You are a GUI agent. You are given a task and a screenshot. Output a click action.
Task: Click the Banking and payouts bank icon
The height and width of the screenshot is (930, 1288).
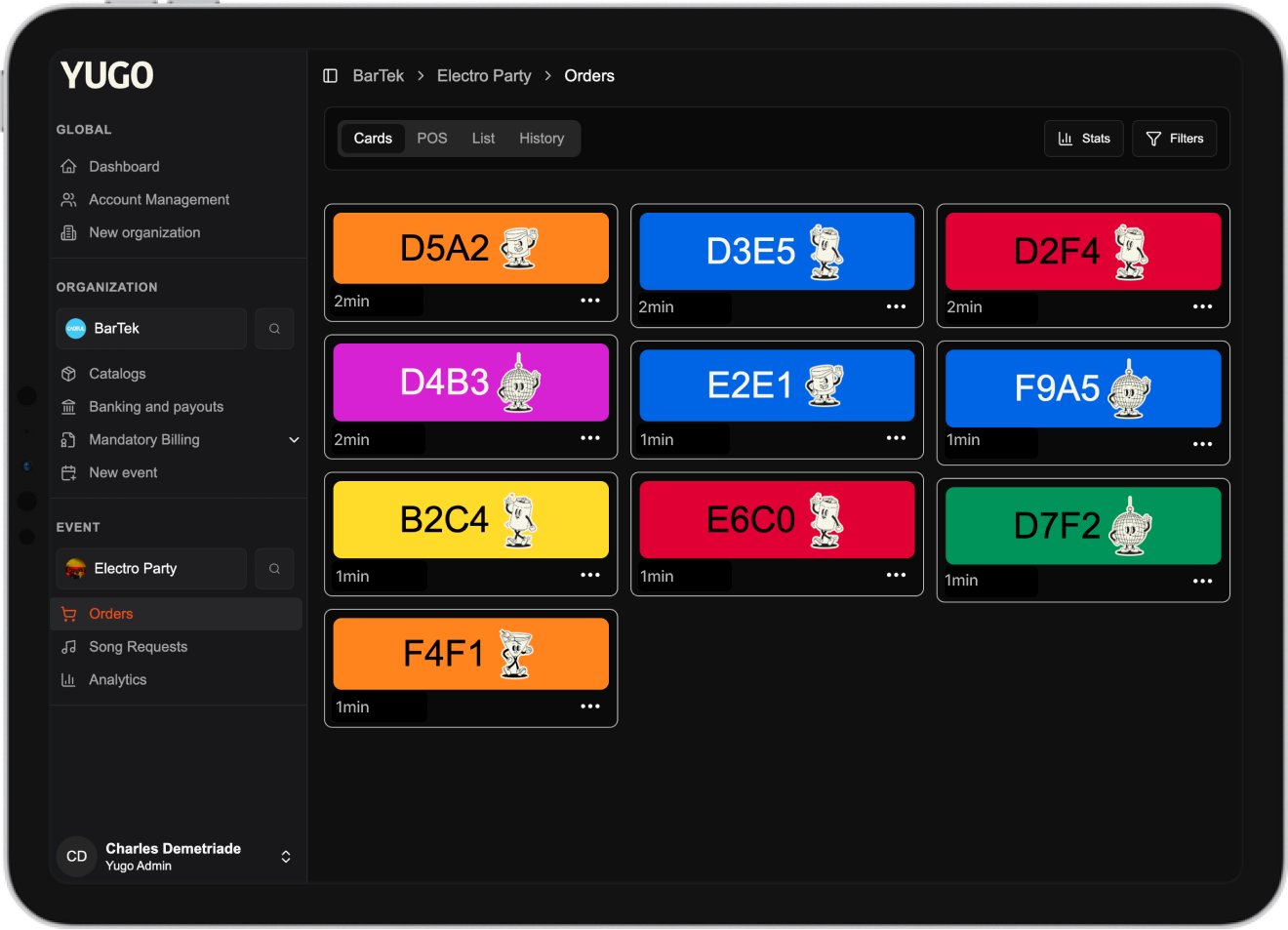68,407
